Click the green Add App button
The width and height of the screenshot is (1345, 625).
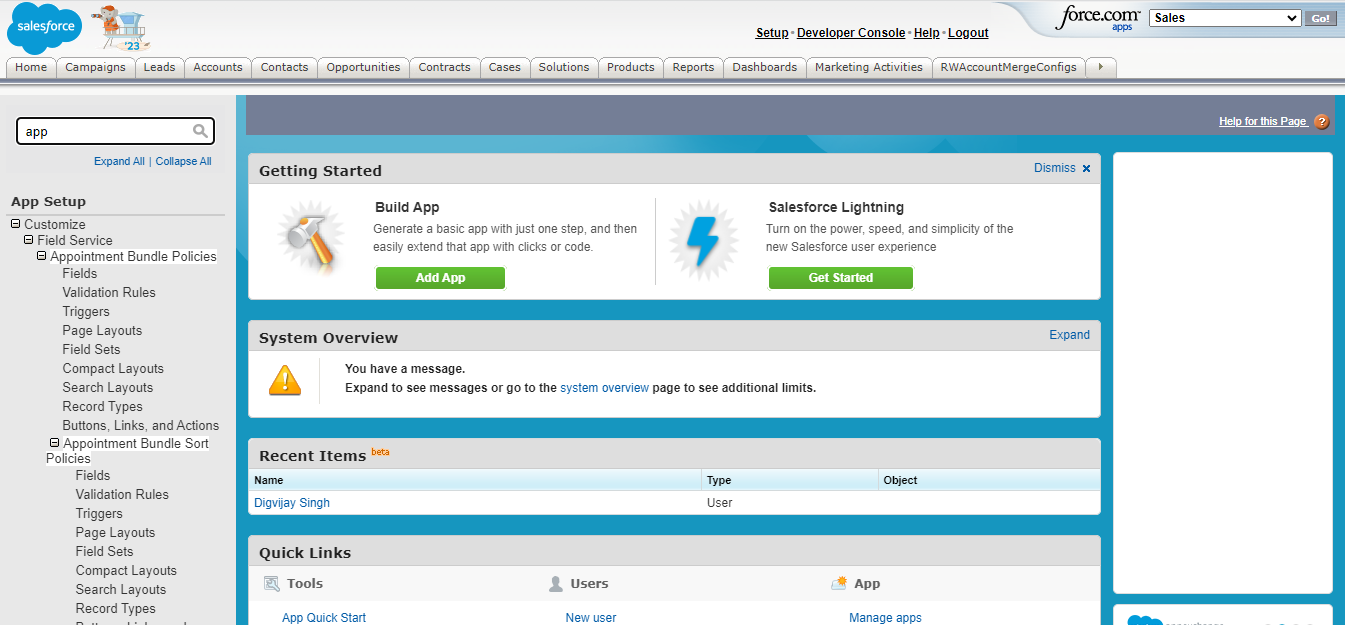coord(440,278)
